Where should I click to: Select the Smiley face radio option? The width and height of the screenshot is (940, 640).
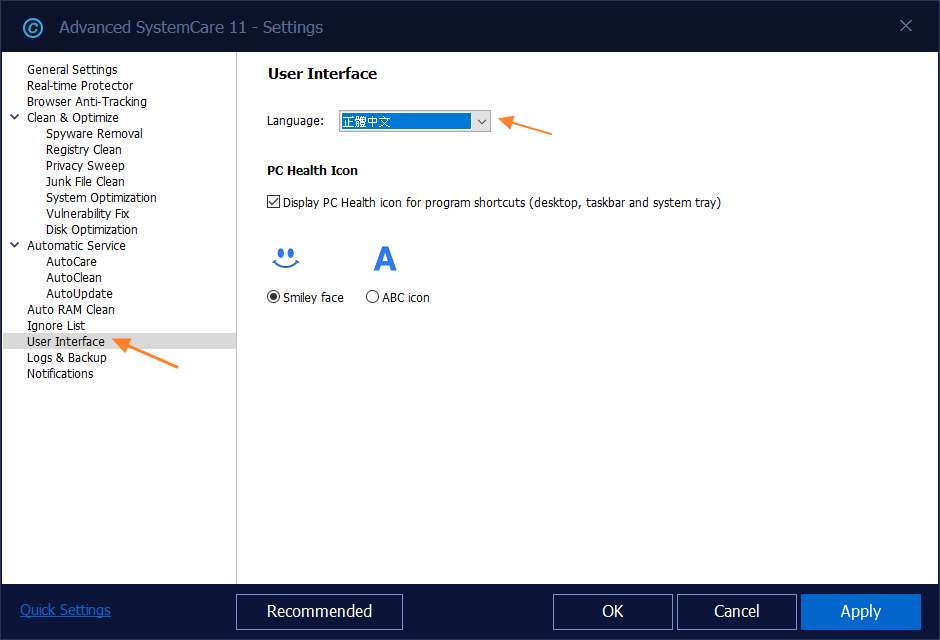click(x=274, y=297)
